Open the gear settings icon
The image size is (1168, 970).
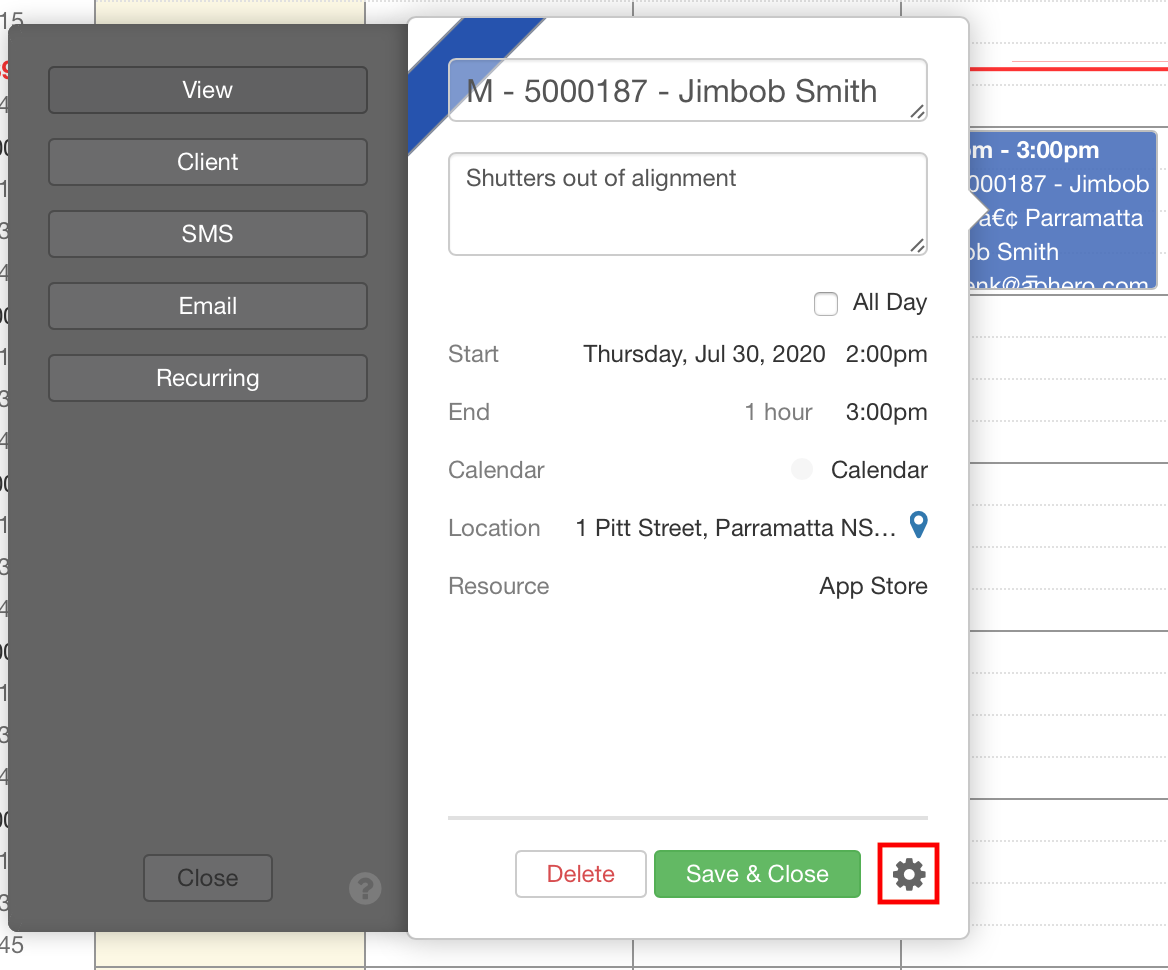pyautogui.click(x=909, y=874)
